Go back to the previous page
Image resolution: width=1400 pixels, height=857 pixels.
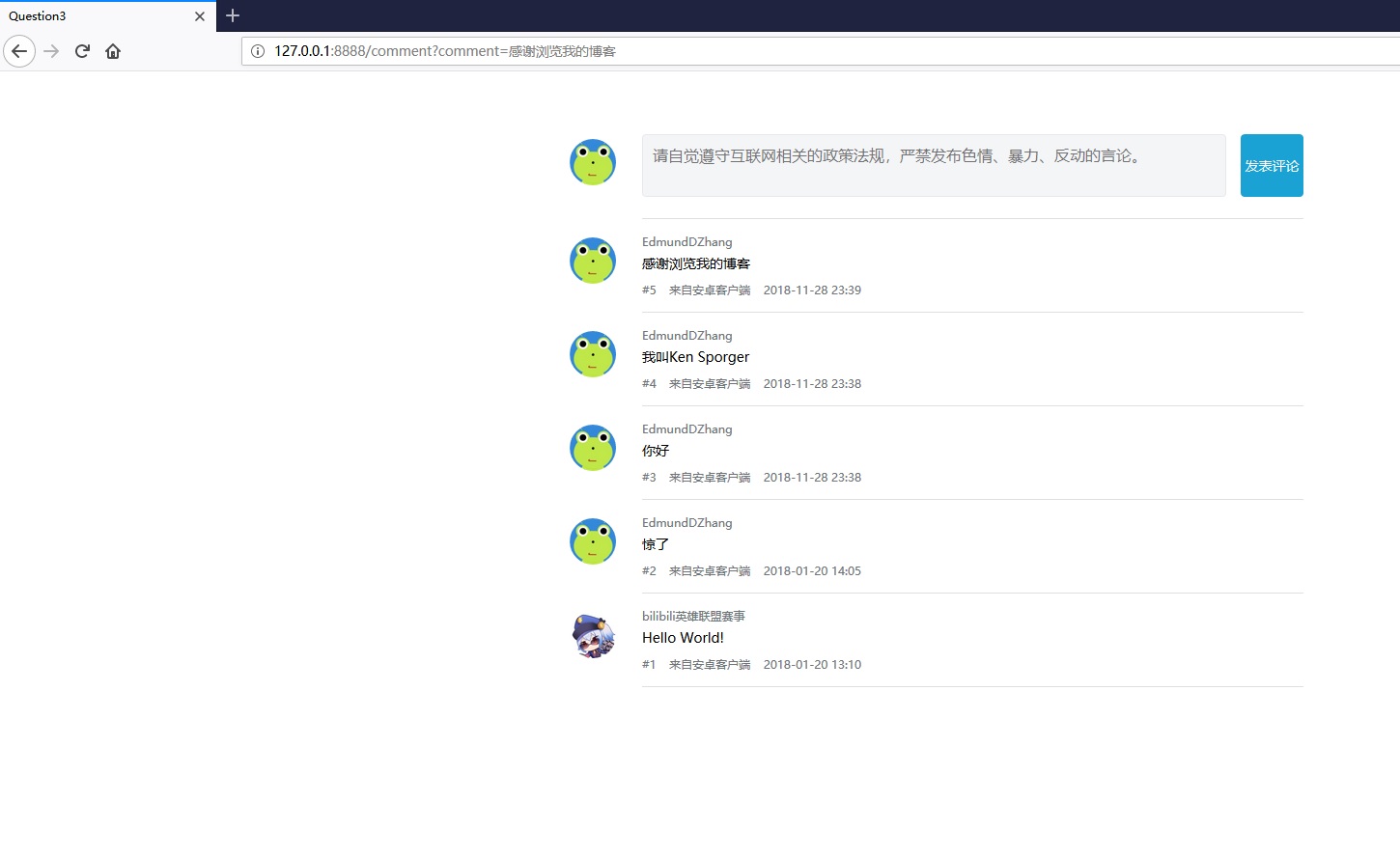pyautogui.click(x=19, y=51)
